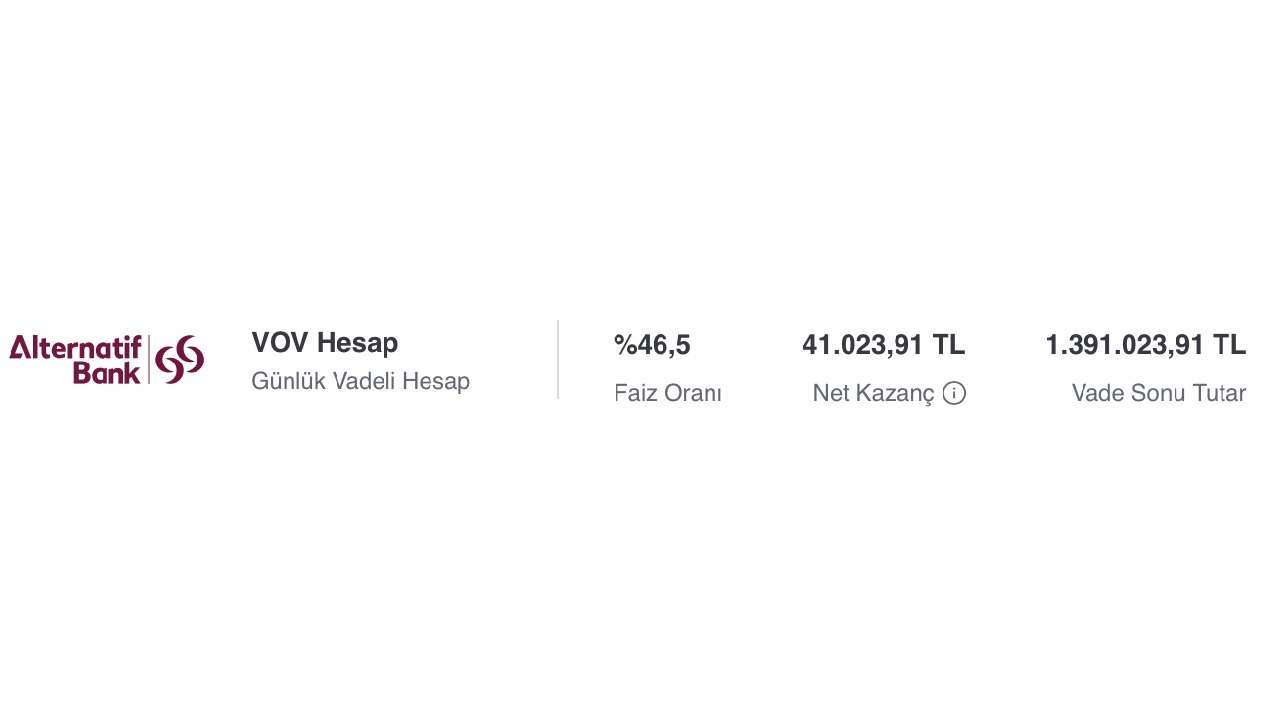The width and height of the screenshot is (1280, 720).
Task: Select the 1.391.023,91 maturity total amount
Action: tap(1124, 345)
